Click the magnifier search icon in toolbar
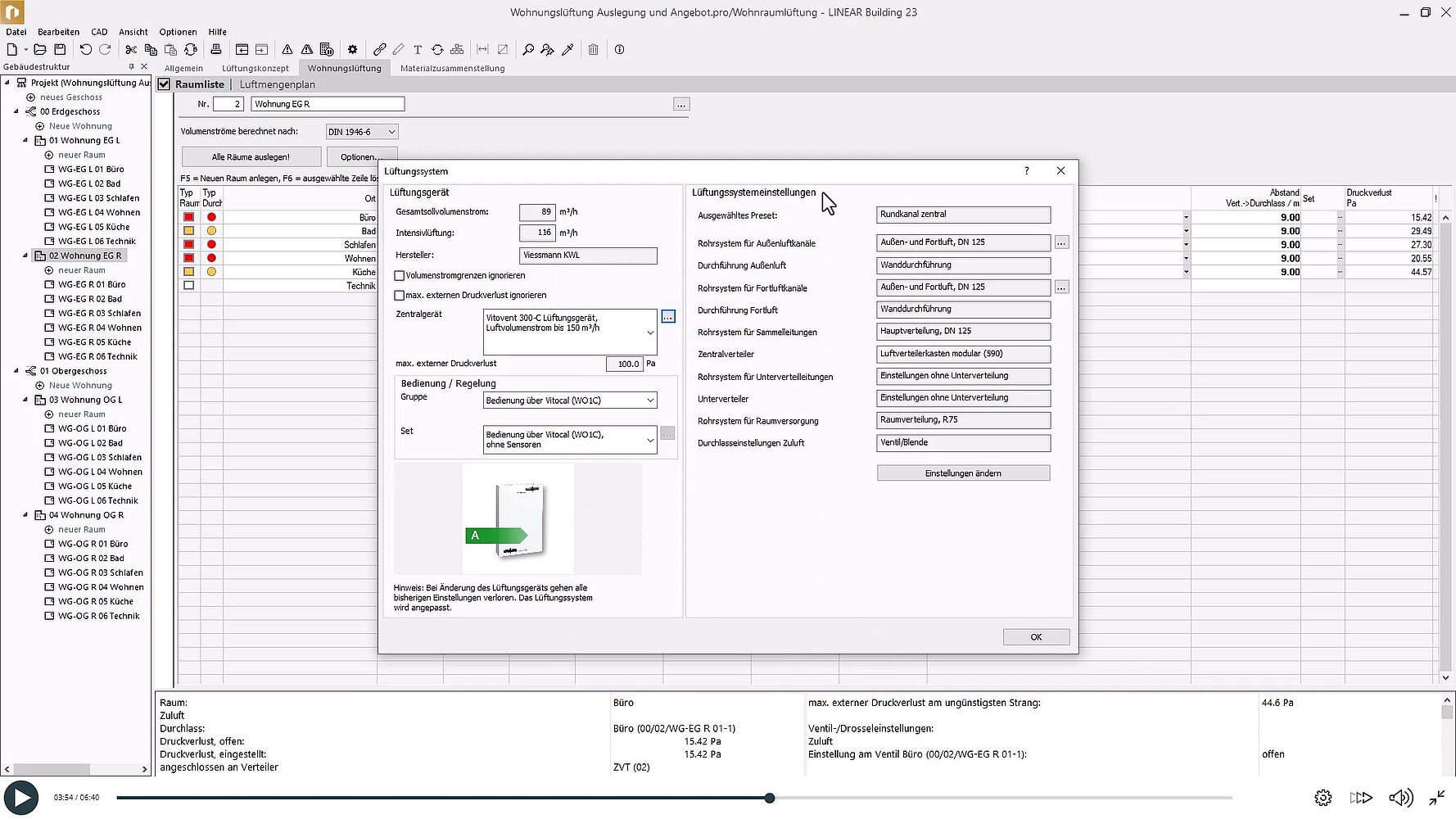The width and height of the screenshot is (1456, 819). pos(528,50)
